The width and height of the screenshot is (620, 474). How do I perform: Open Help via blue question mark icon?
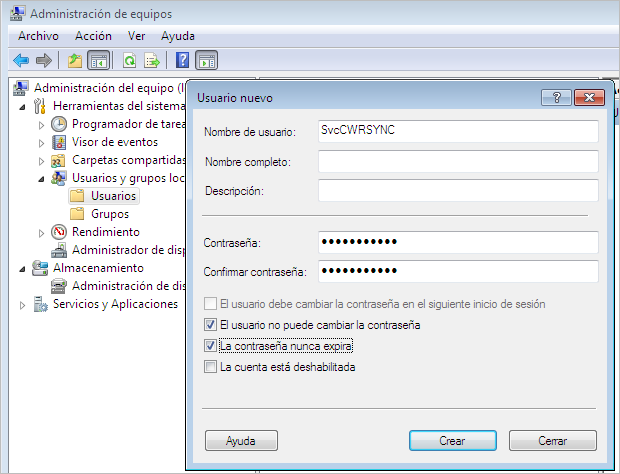pos(183,60)
